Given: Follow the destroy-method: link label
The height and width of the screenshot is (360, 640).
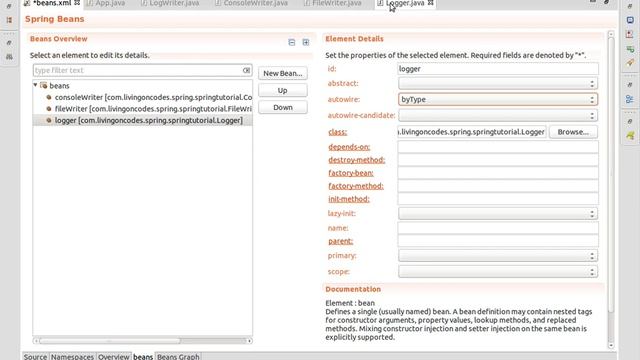Looking at the screenshot, I should pos(357,160).
